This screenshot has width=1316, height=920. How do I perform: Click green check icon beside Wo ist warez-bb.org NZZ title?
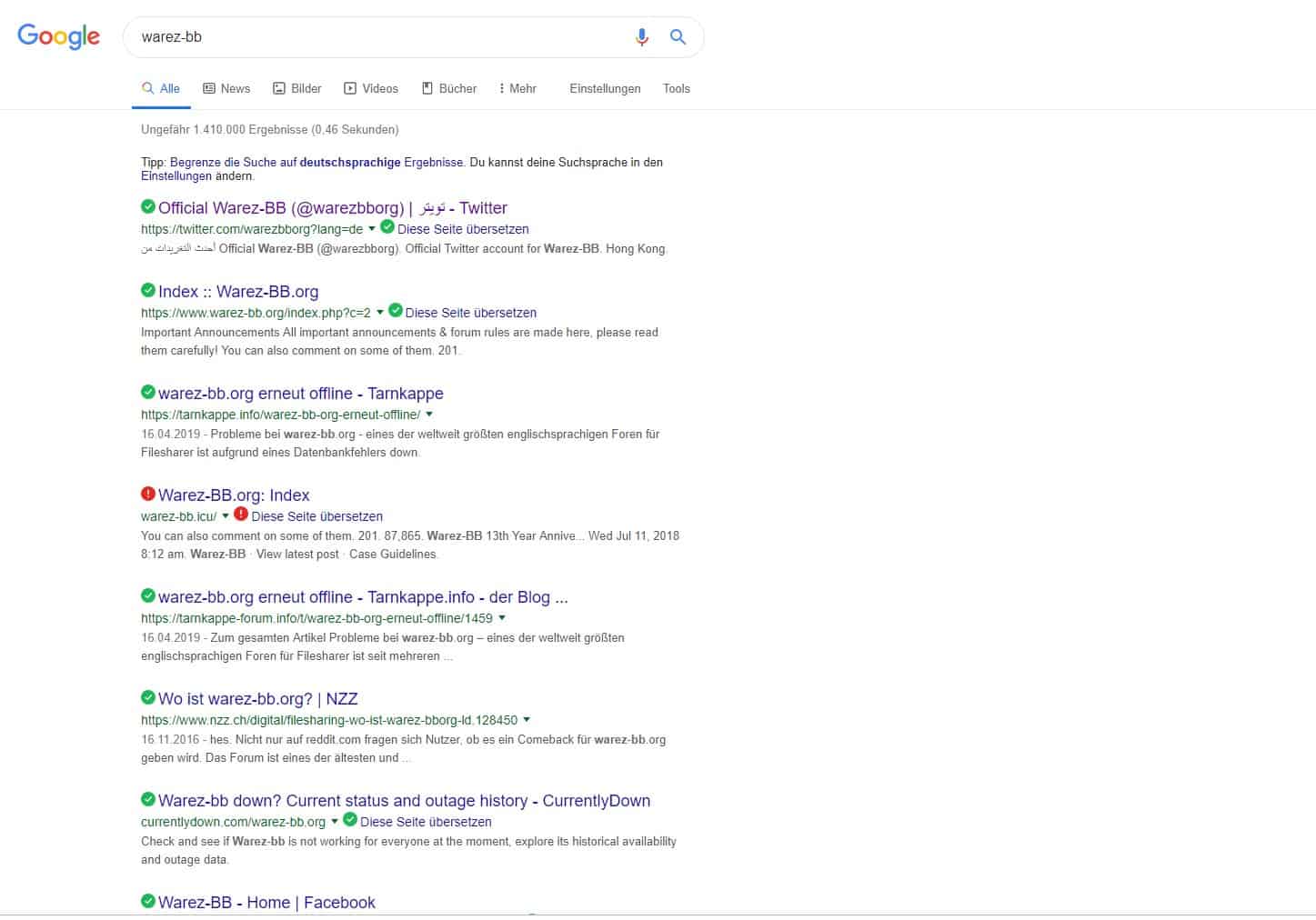[148, 697]
